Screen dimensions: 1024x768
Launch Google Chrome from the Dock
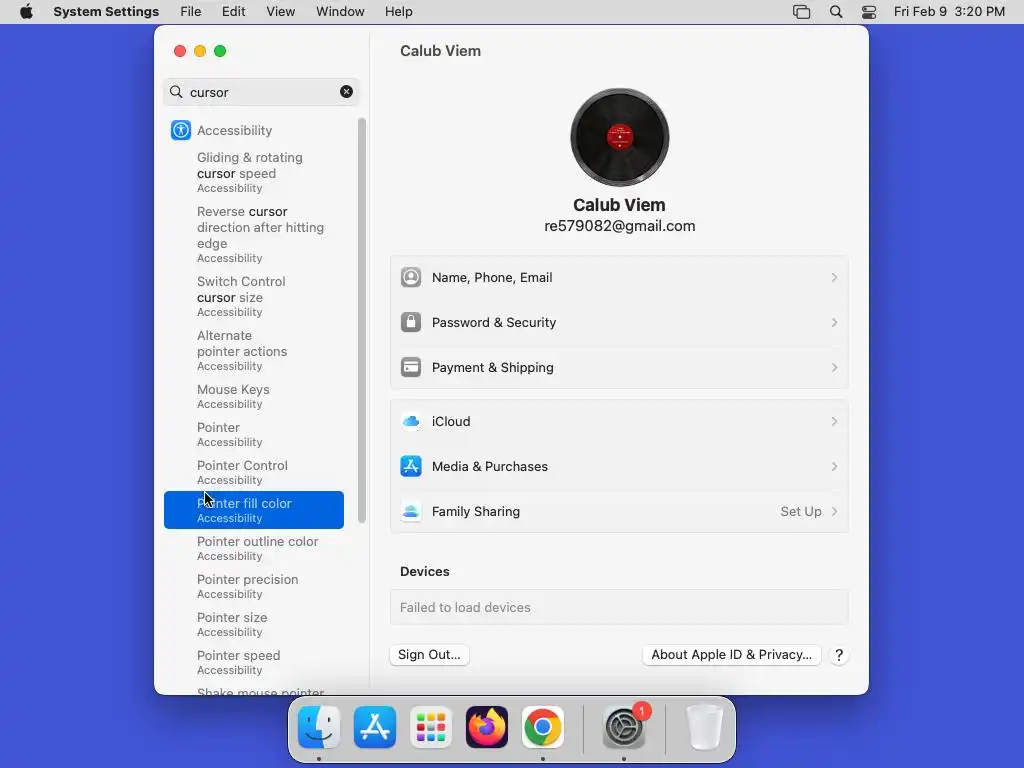coord(543,727)
